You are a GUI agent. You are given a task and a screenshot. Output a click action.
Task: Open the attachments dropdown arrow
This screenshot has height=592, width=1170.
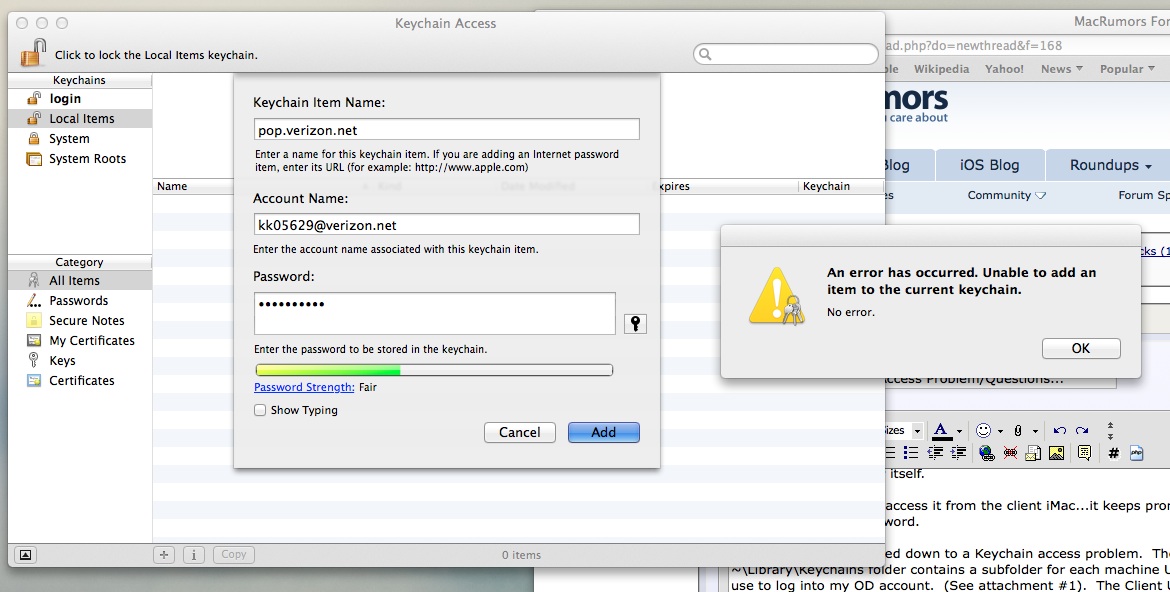pyautogui.click(x=1036, y=431)
